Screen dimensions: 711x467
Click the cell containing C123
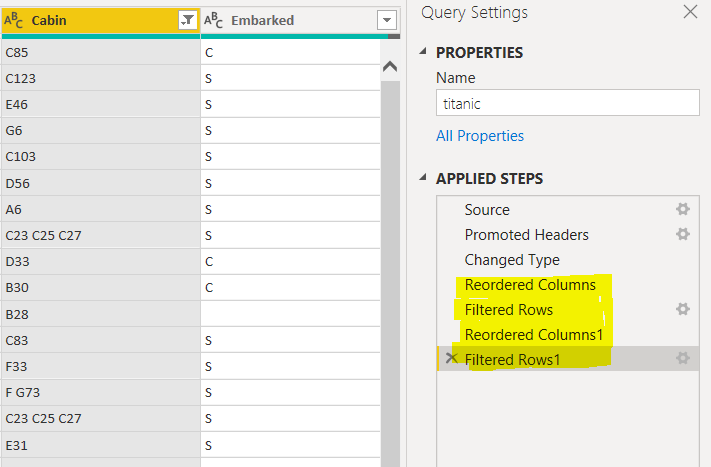tap(100, 78)
